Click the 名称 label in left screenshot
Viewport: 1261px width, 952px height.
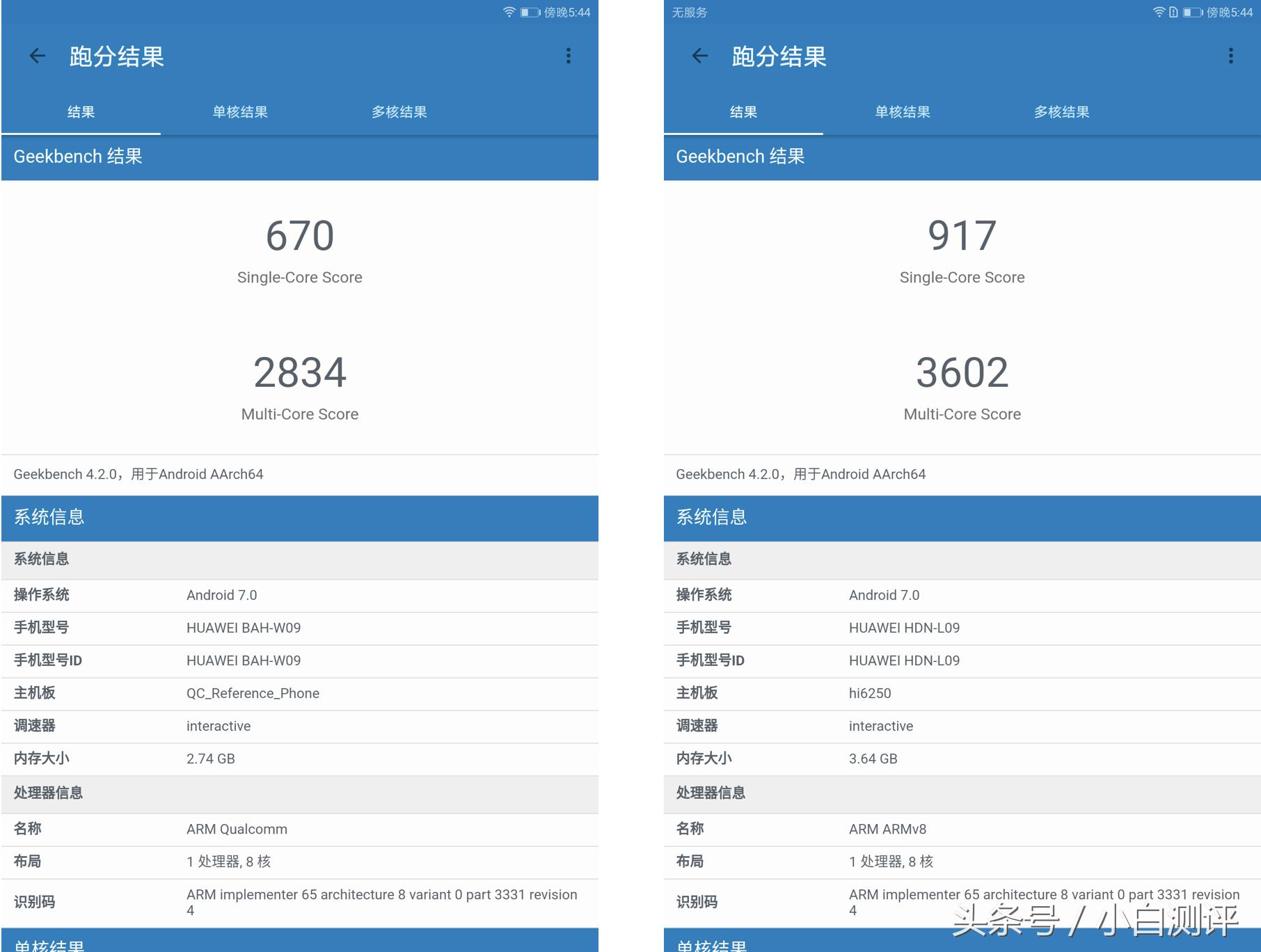click(x=27, y=829)
